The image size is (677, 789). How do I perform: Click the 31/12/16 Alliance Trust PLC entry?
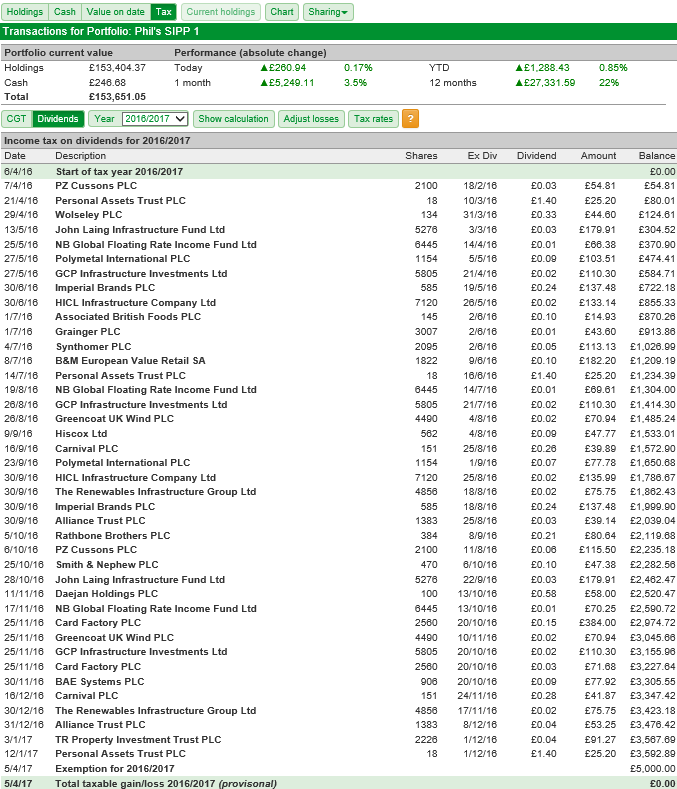click(100, 725)
